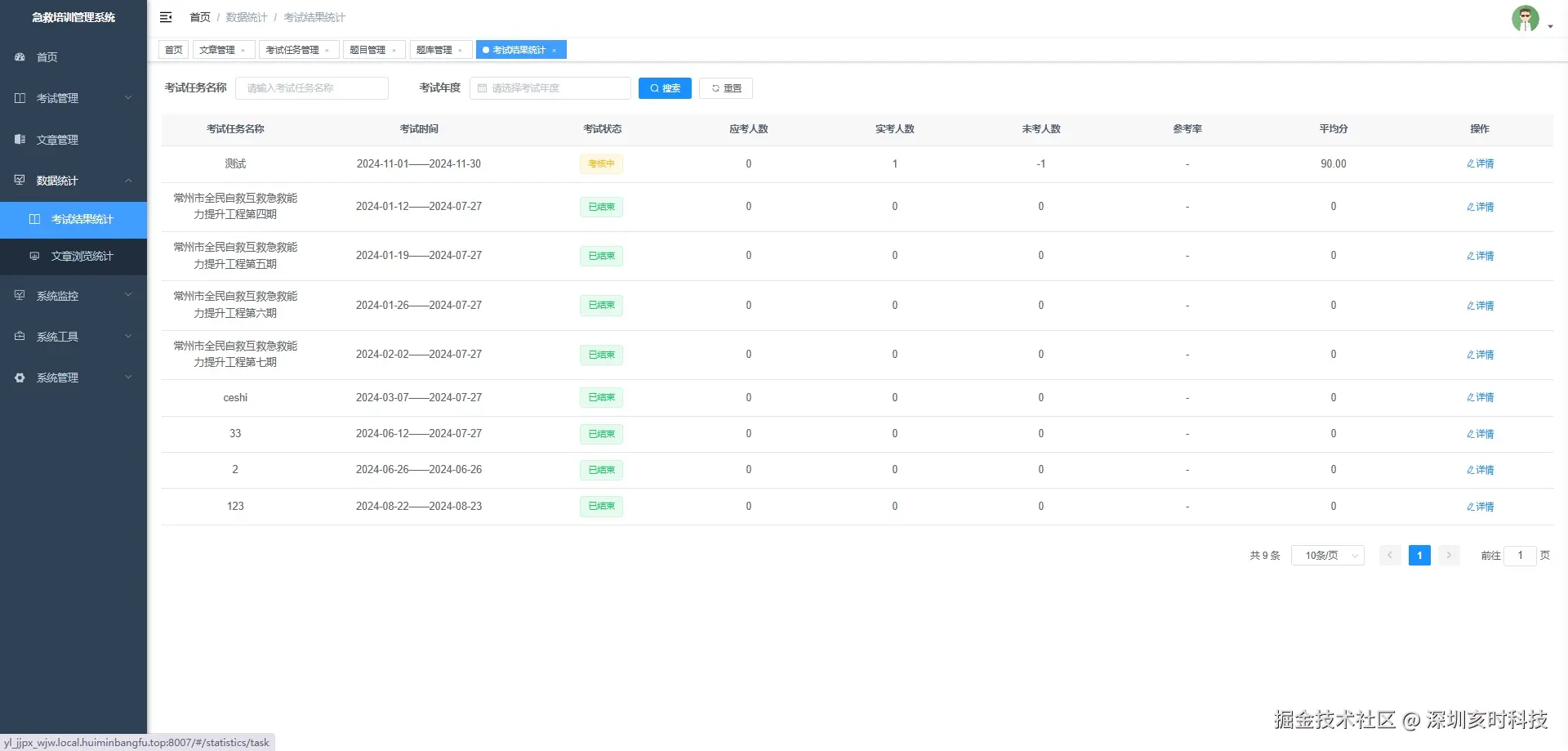Click the 数据统计 breadcrumb text
Screen dimensions: 1568x751
(247, 17)
